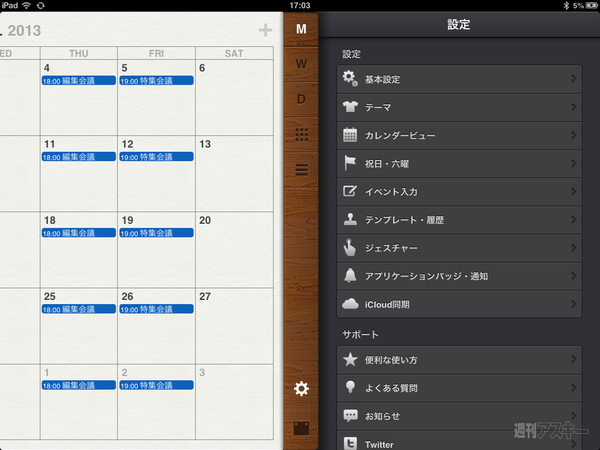Tap the 祝日・六曜 flag icon
Image resolution: width=600 pixels, height=450 pixels.
click(x=350, y=163)
